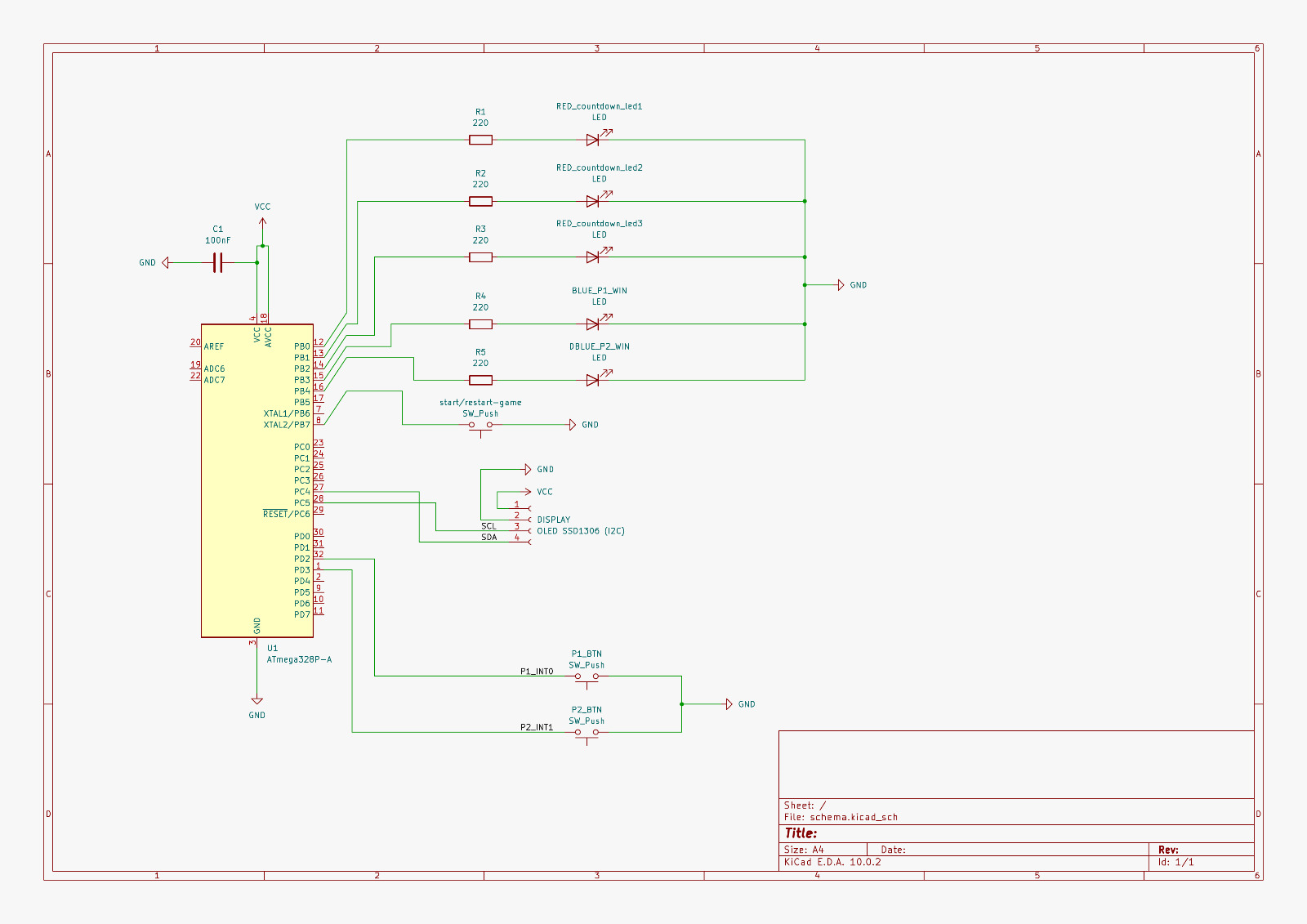1307x924 pixels.
Task: Select the P2_INT1 net label
Action: tap(537, 727)
